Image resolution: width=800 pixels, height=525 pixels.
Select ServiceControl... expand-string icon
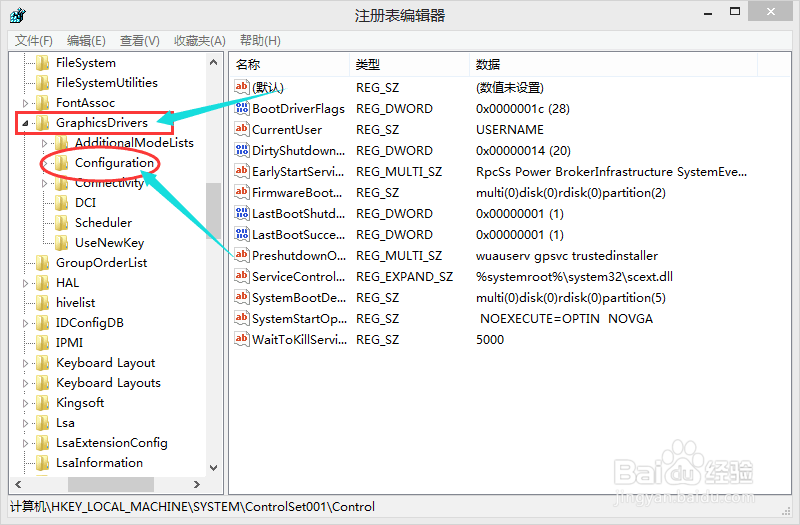point(242,276)
